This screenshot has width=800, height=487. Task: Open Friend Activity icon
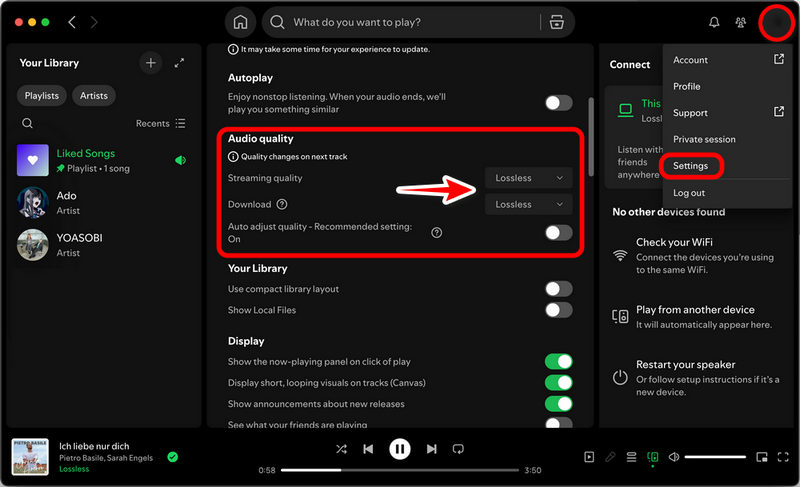[740, 22]
